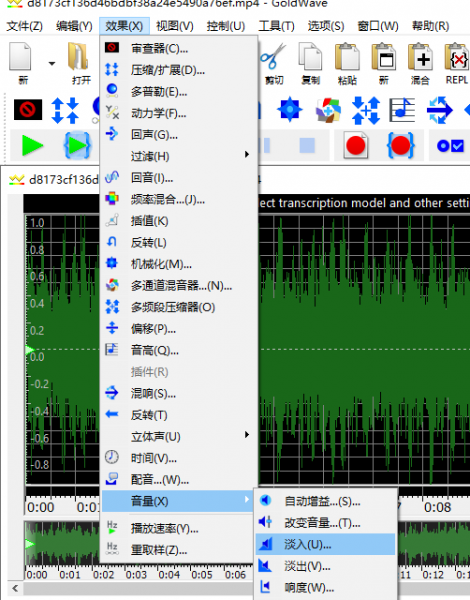Viewport: 470px width, 600px height.
Task: Start recording with the red record button
Action: (x=356, y=145)
